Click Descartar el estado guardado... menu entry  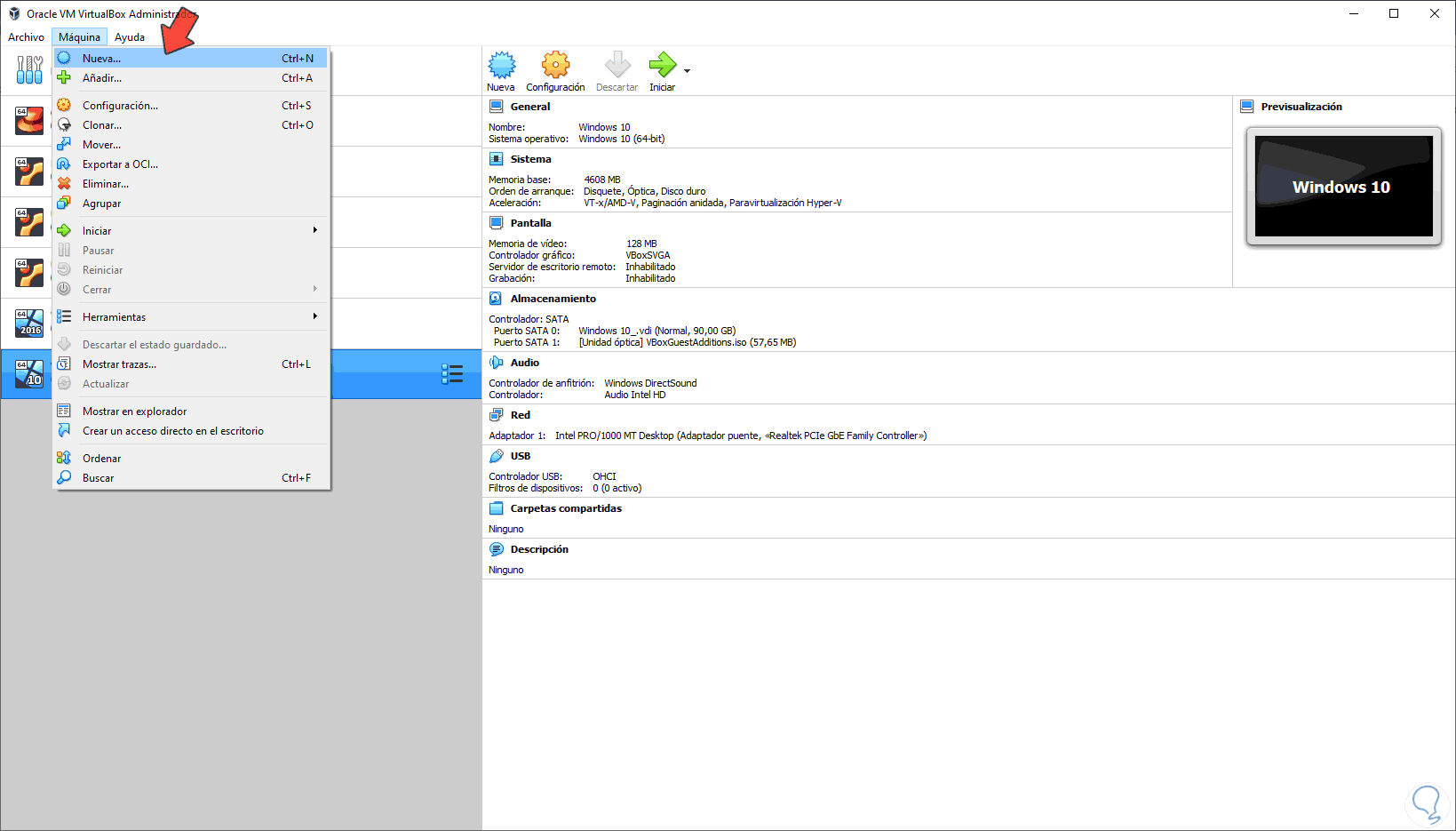tap(190, 345)
